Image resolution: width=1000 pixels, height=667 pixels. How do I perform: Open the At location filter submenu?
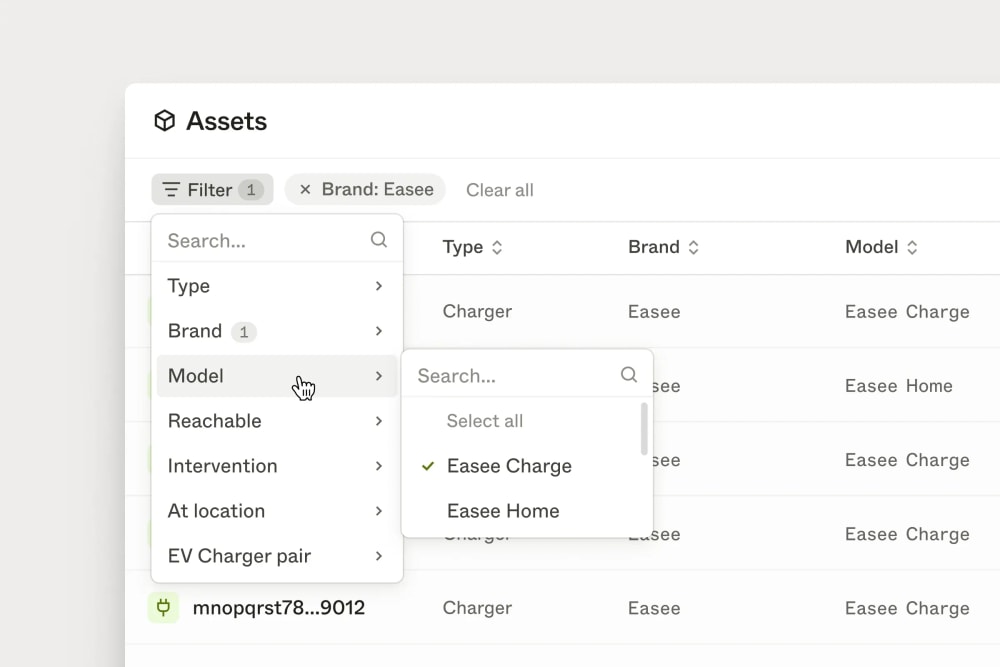(x=277, y=511)
